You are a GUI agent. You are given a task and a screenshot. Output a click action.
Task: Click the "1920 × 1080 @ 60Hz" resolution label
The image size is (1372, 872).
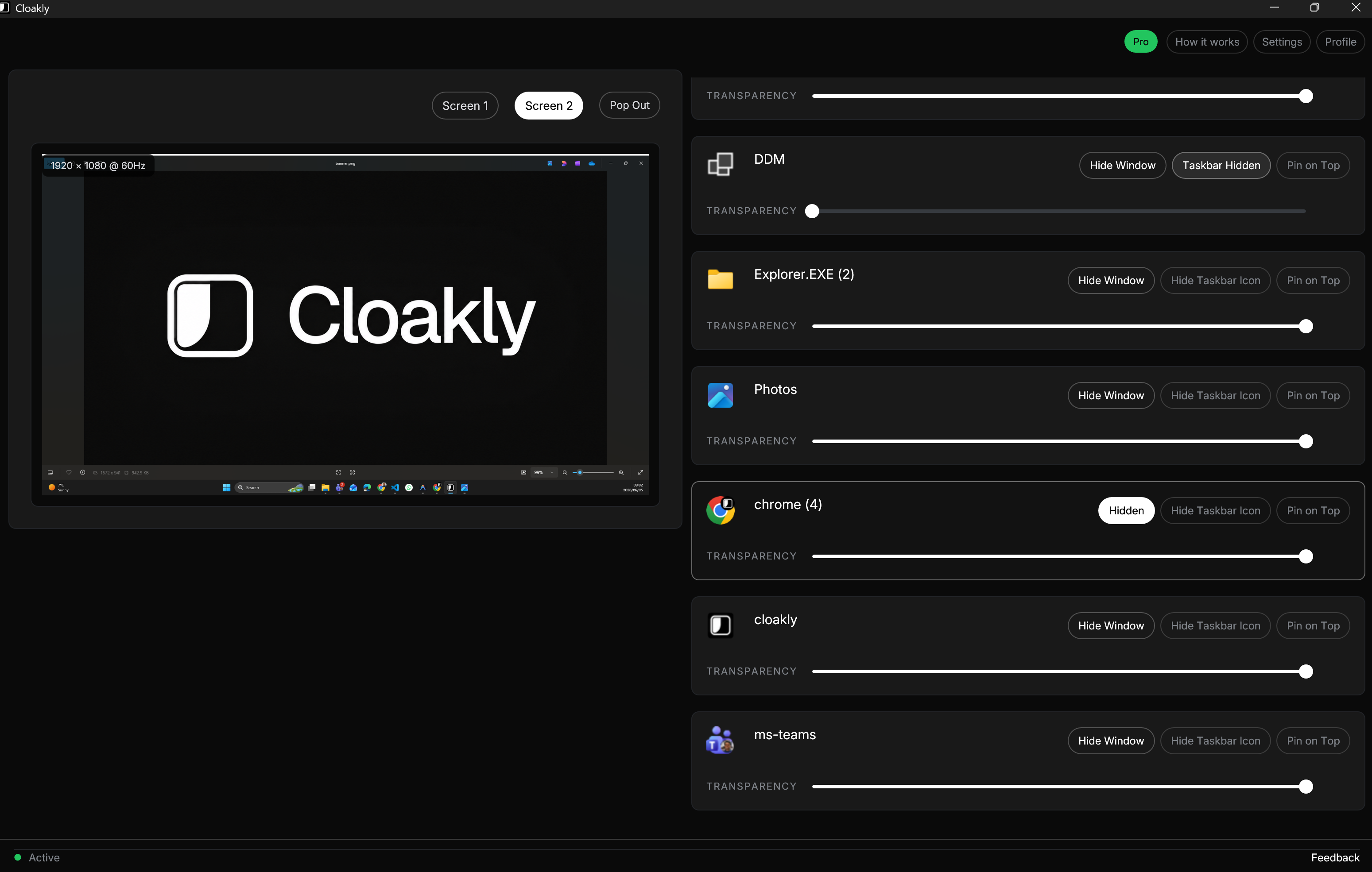tap(98, 165)
